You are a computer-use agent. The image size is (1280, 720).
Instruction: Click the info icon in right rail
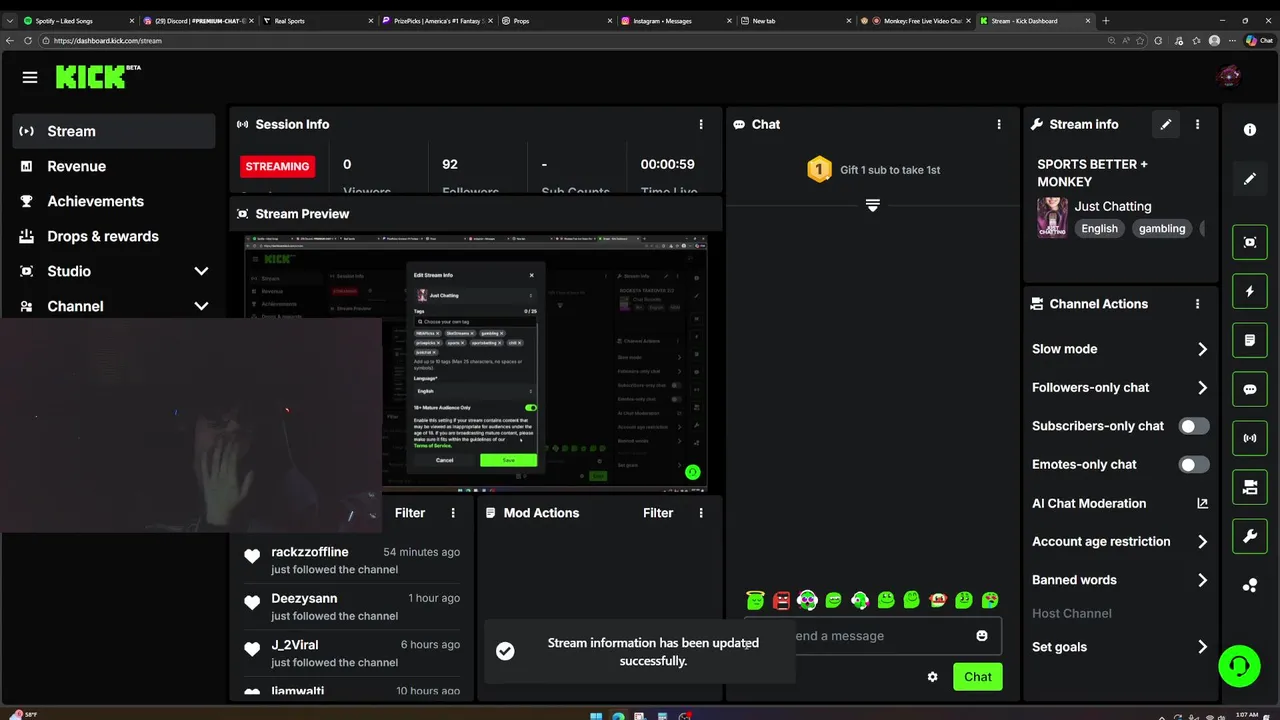tap(1250, 130)
